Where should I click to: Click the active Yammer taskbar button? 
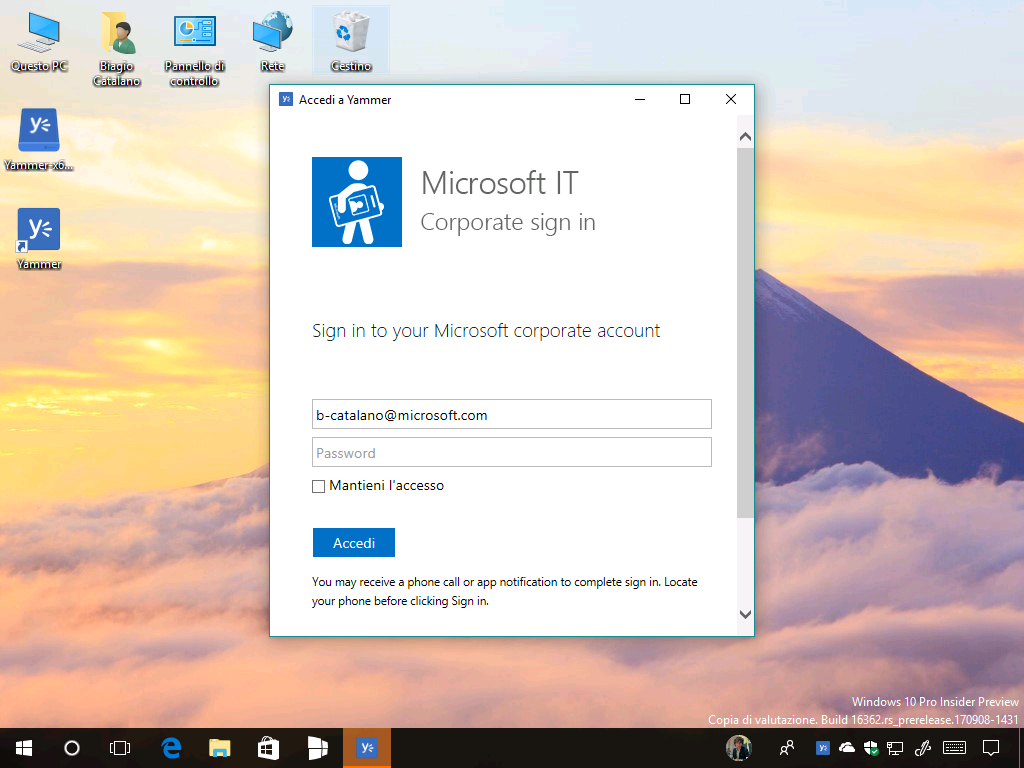(366, 748)
